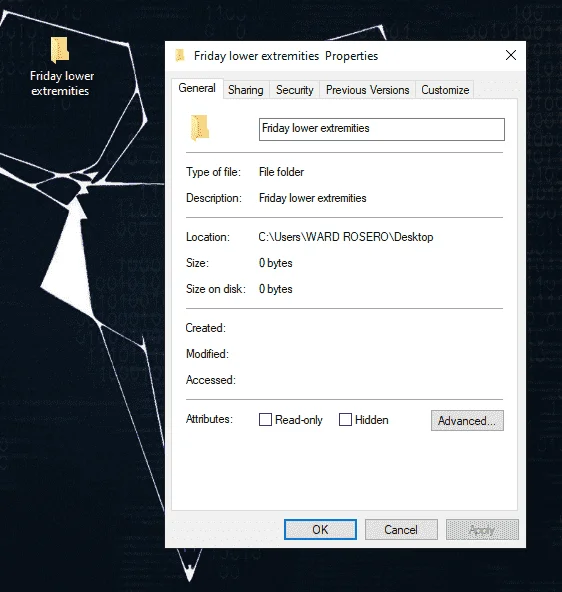This screenshot has width=562, height=592.
Task: Click the Created: label
Action: (x=206, y=328)
